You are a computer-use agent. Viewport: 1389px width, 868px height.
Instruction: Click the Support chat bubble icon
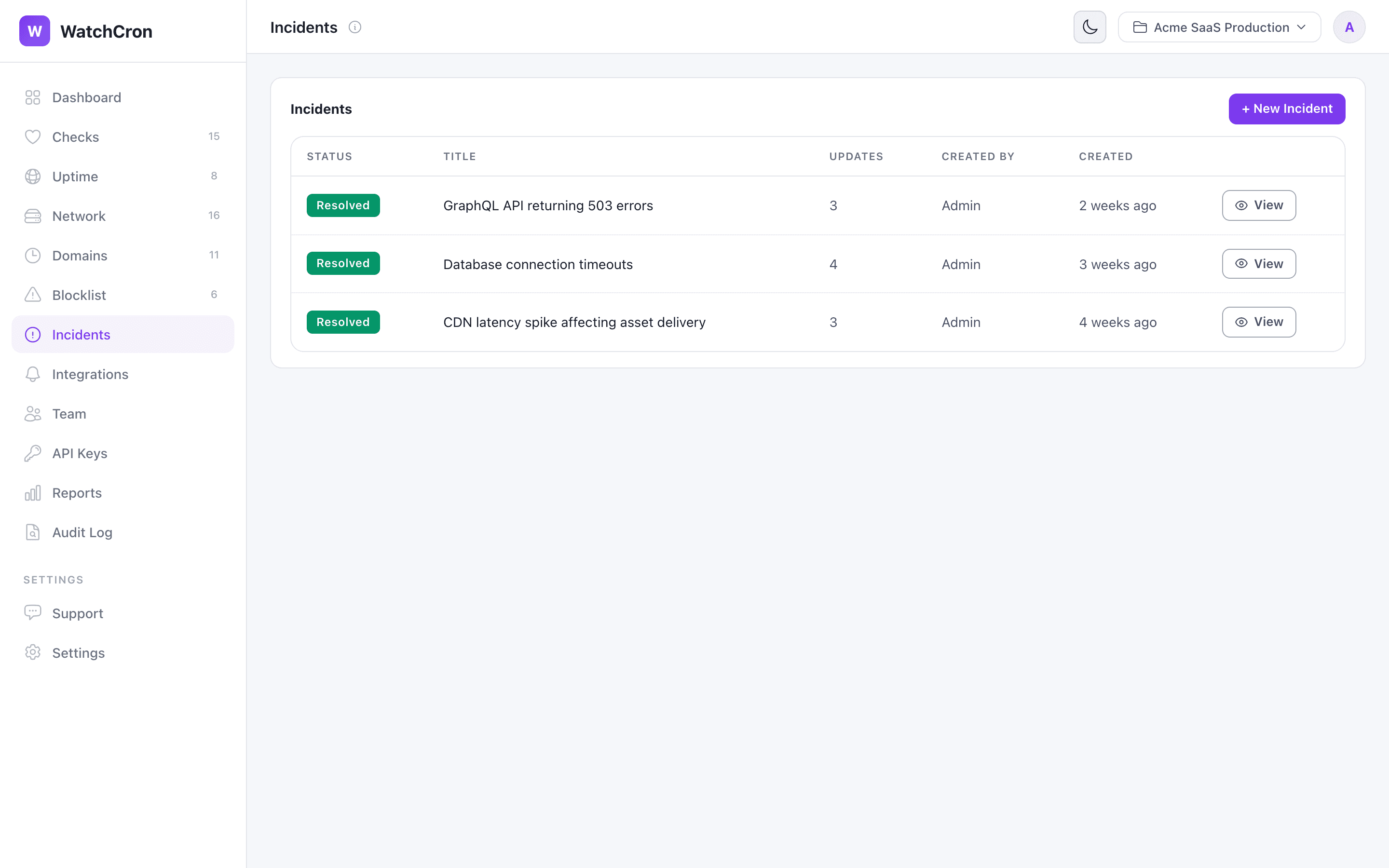pos(33,613)
